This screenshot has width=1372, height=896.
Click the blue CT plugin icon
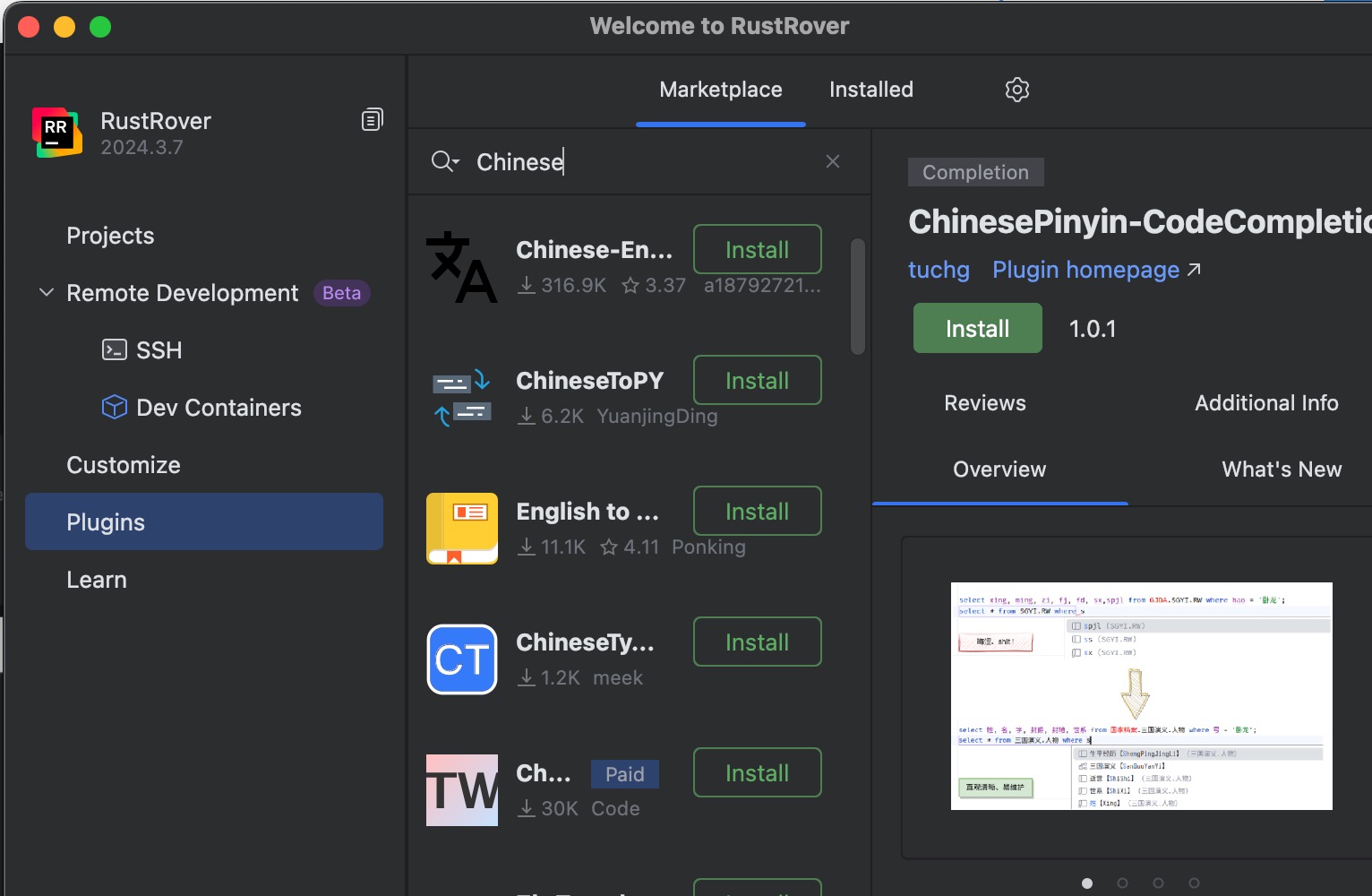click(x=461, y=659)
